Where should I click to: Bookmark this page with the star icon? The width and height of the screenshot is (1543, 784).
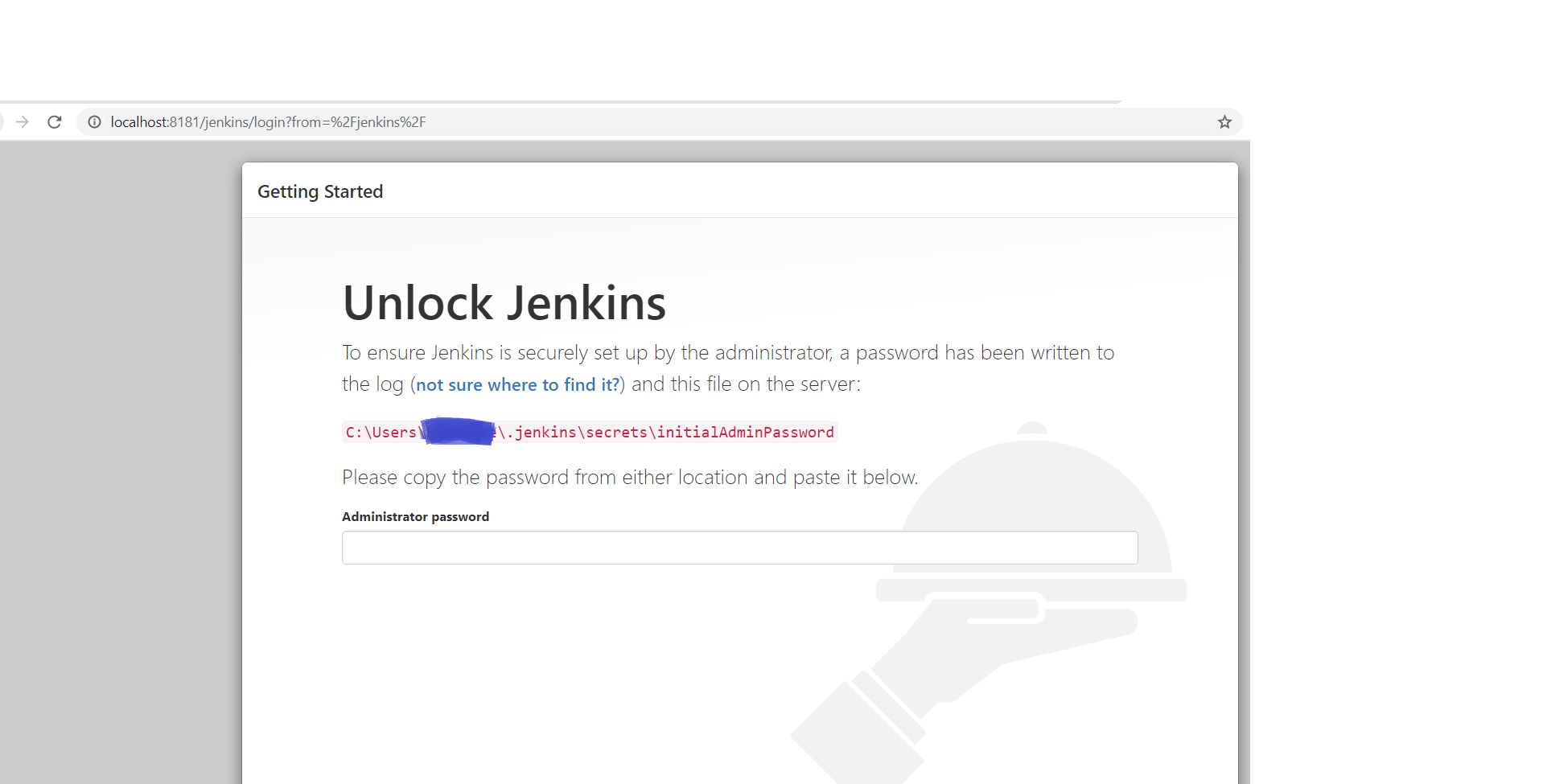1224,122
